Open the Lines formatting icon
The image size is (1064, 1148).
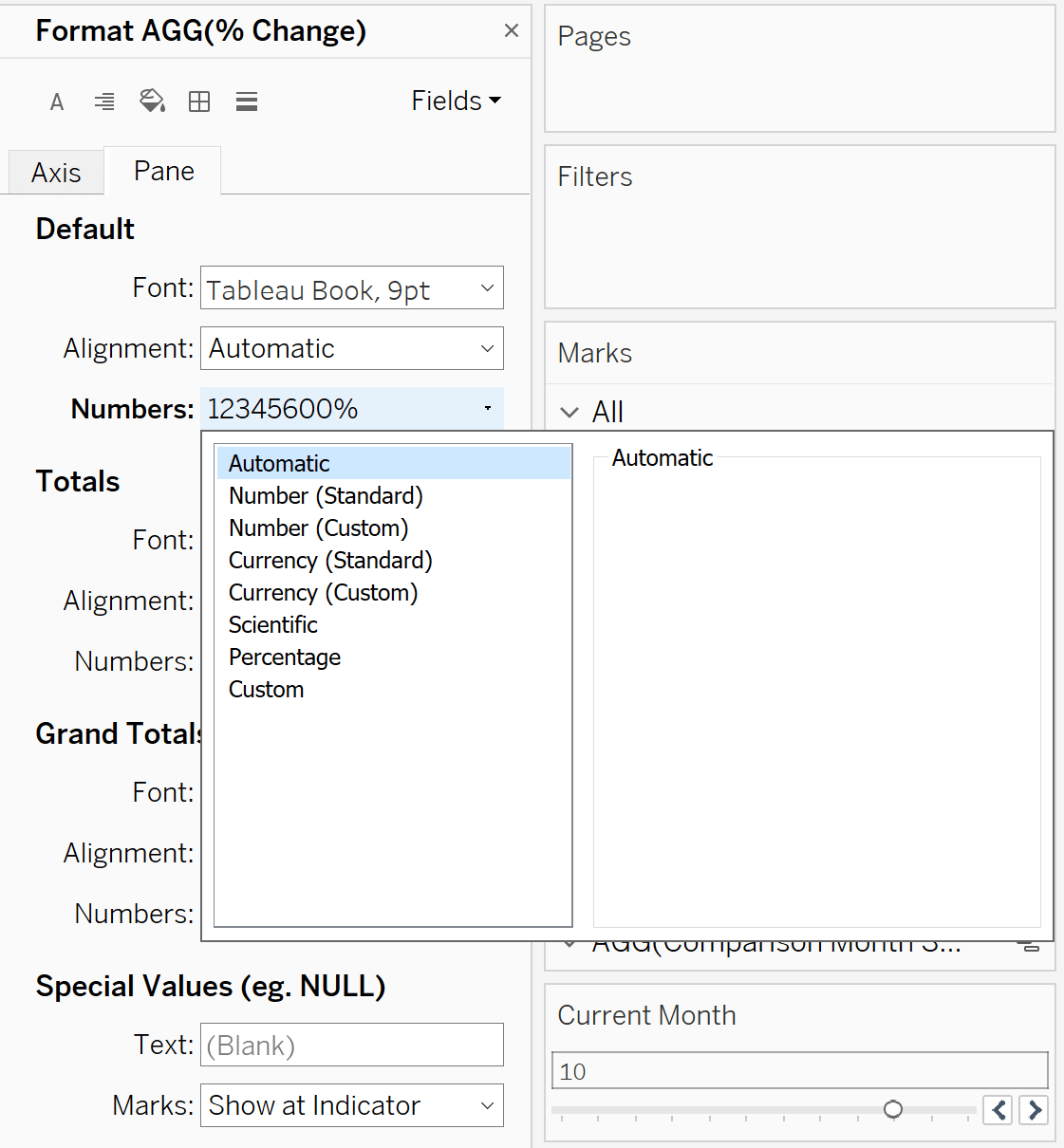247,102
